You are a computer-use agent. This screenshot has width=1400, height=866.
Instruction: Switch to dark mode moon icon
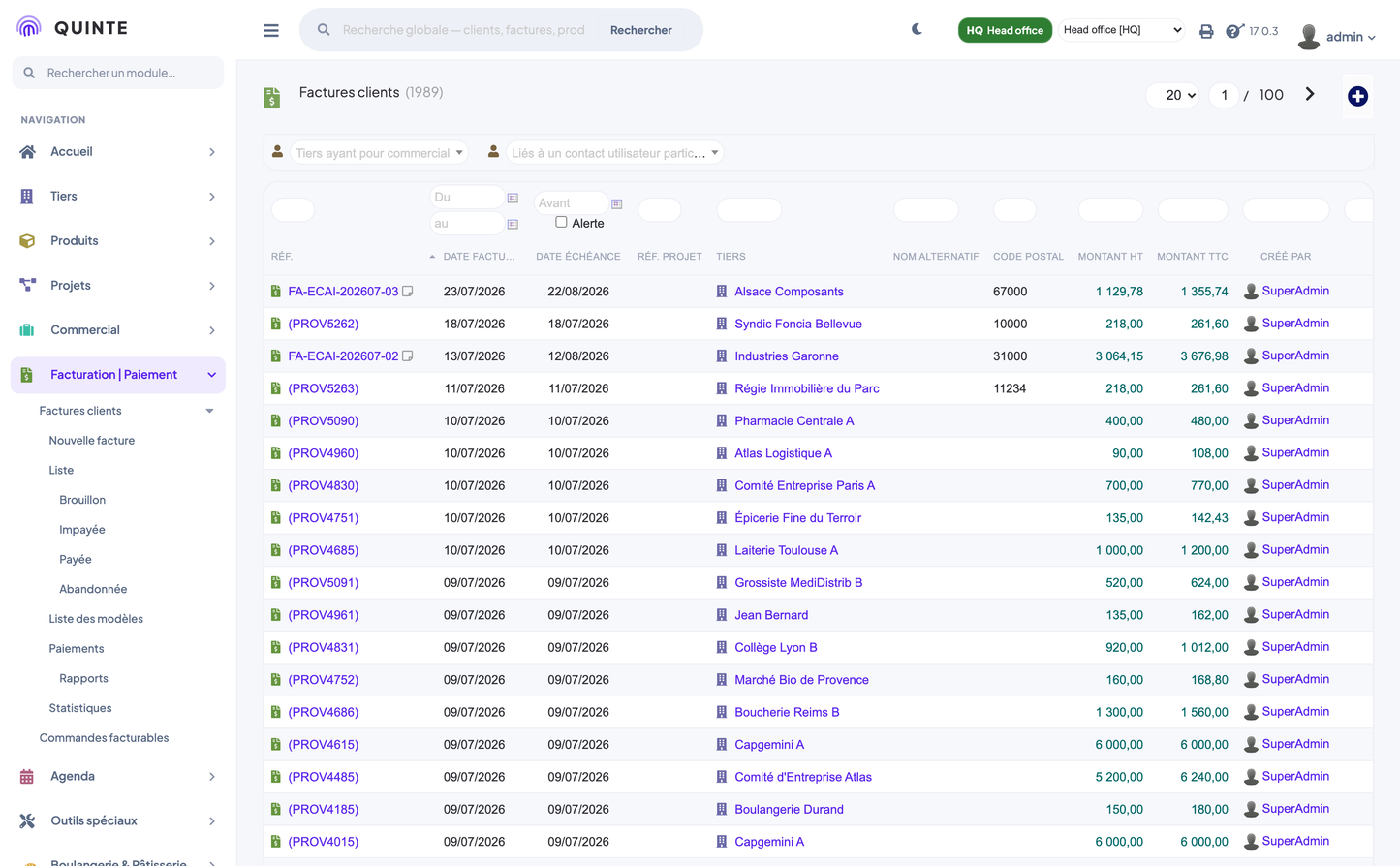[917, 29]
